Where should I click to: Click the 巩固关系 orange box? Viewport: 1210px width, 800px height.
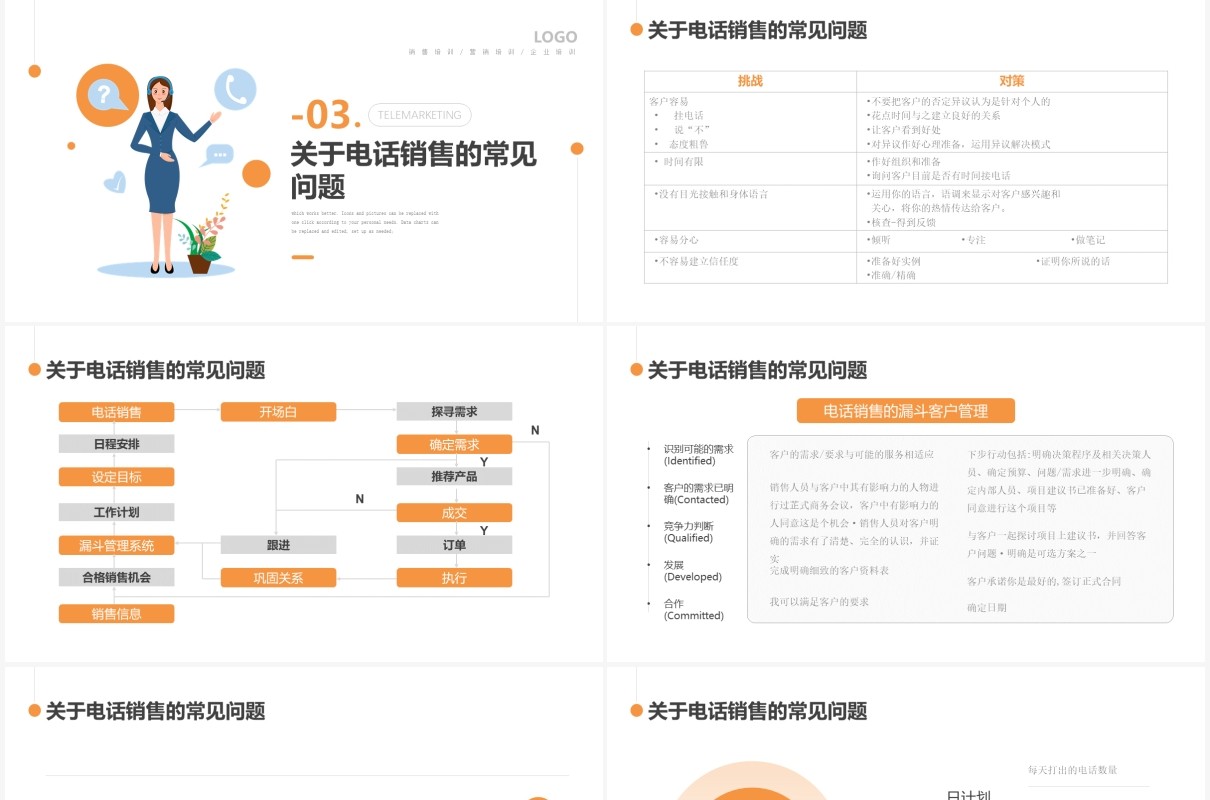(x=278, y=578)
